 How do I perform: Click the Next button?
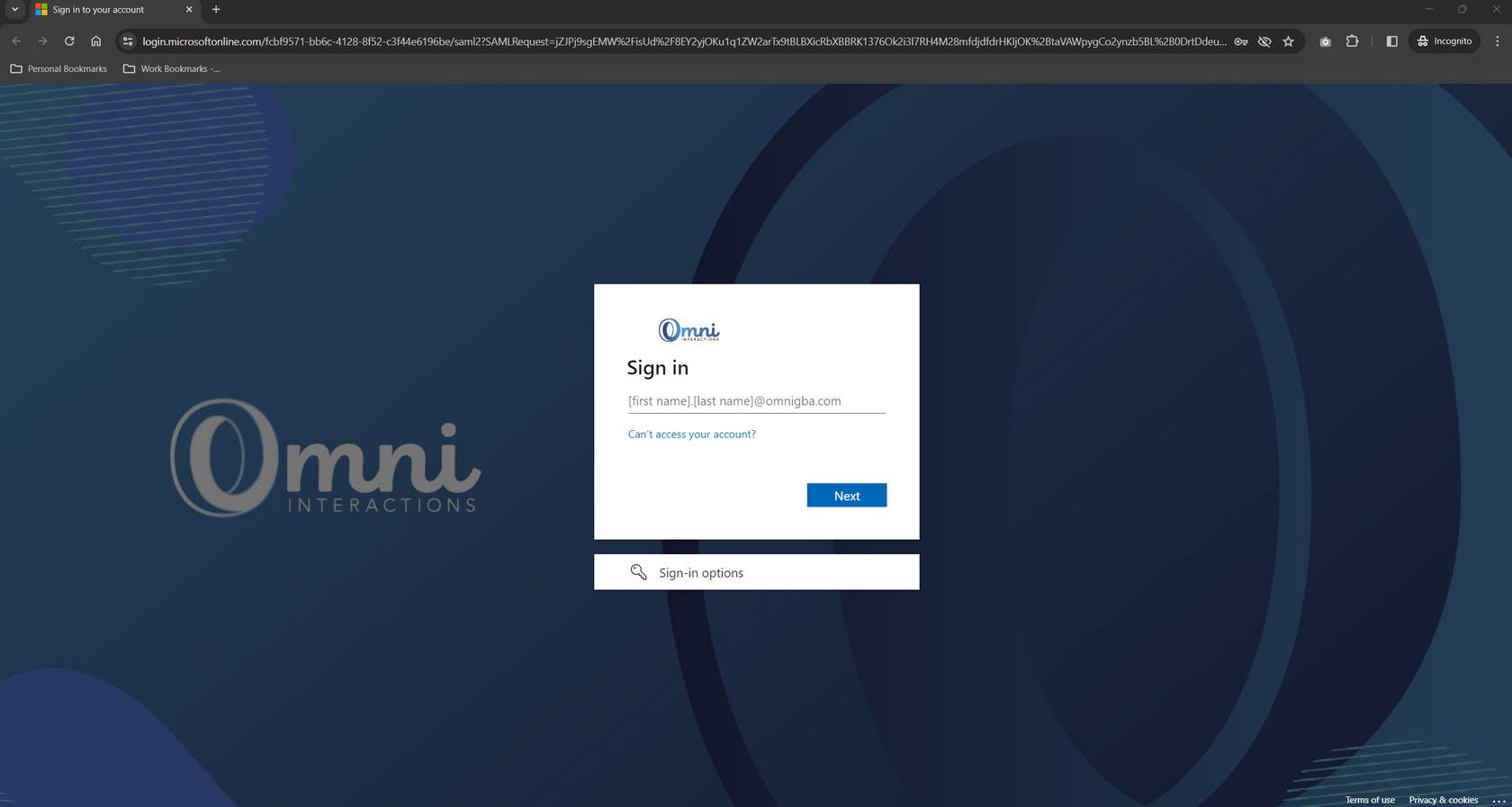(x=846, y=496)
